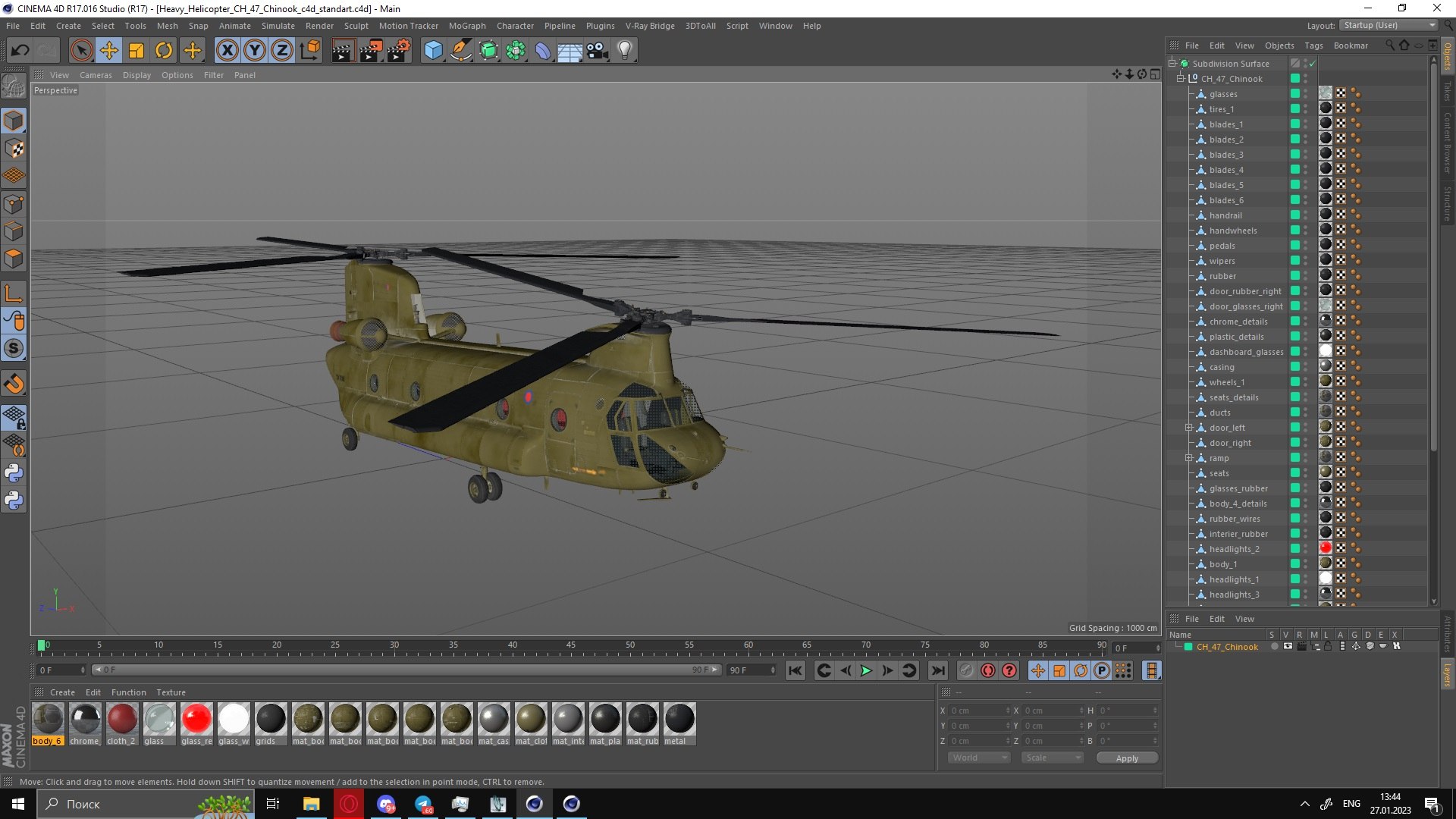Viewport: 1456px width, 819px height.
Task: Click the Apply button
Action: [1127, 758]
